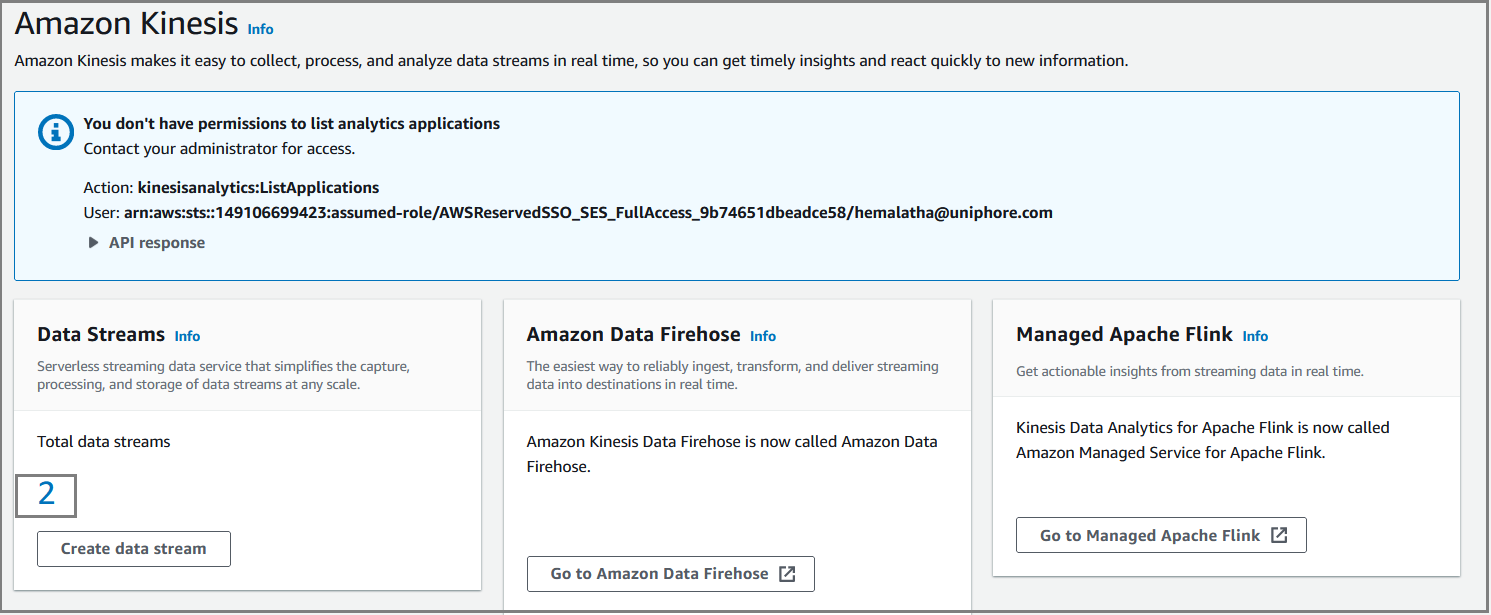
Task: Click the API response label text
Action: [x=157, y=243]
